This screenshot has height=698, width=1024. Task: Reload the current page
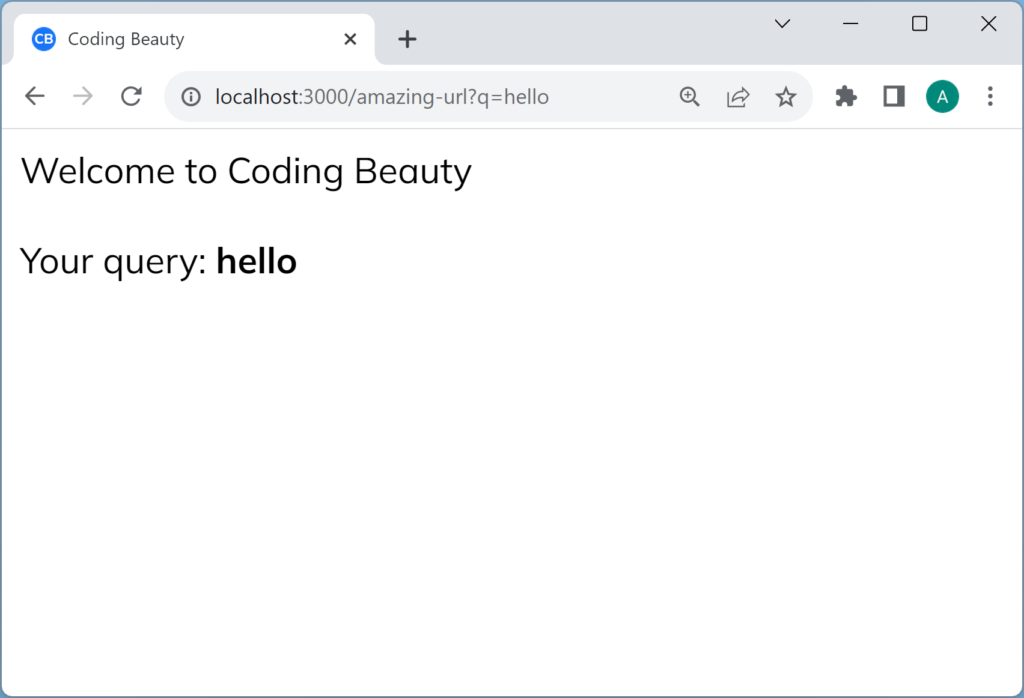coord(131,96)
